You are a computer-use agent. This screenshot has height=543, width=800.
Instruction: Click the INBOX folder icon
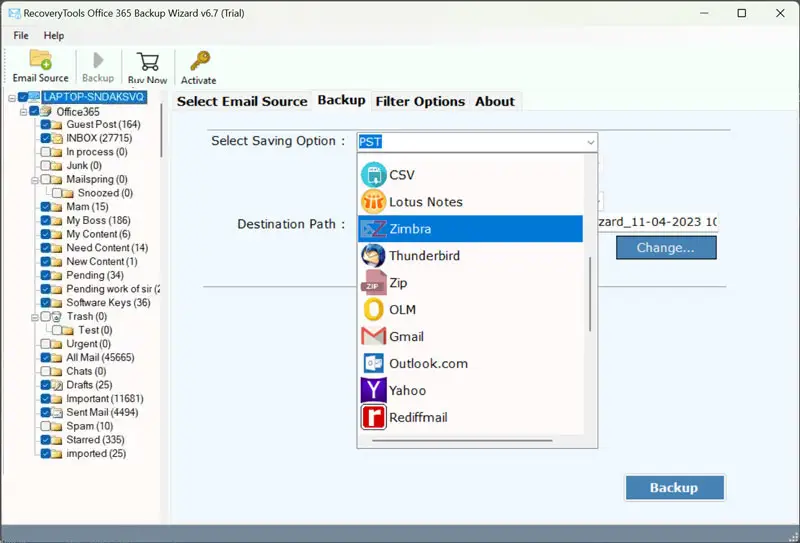[57, 138]
